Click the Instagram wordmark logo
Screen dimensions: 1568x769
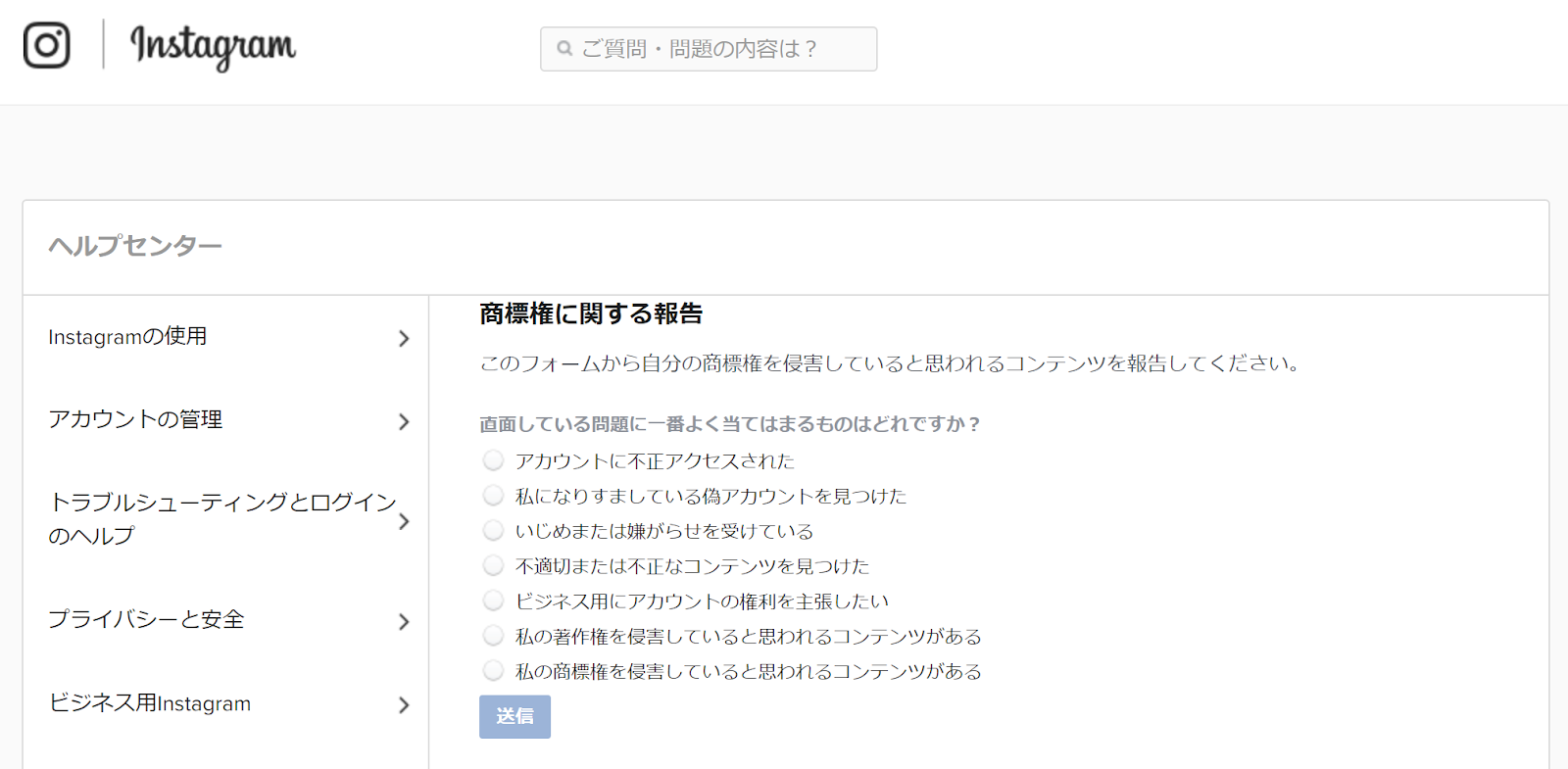pyautogui.click(x=213, y=46)
